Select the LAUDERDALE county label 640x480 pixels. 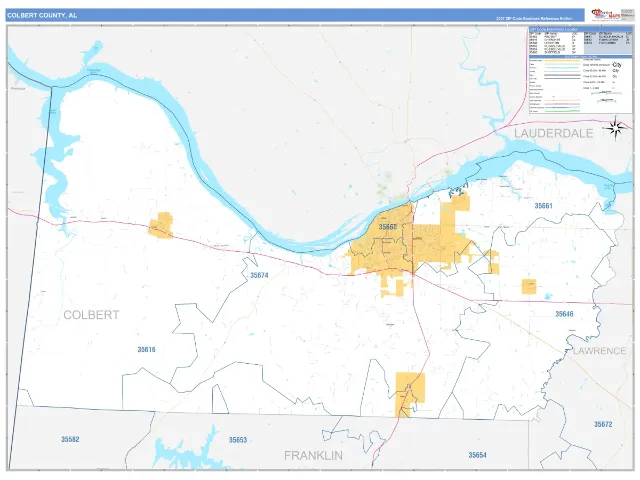coord(553,133)
